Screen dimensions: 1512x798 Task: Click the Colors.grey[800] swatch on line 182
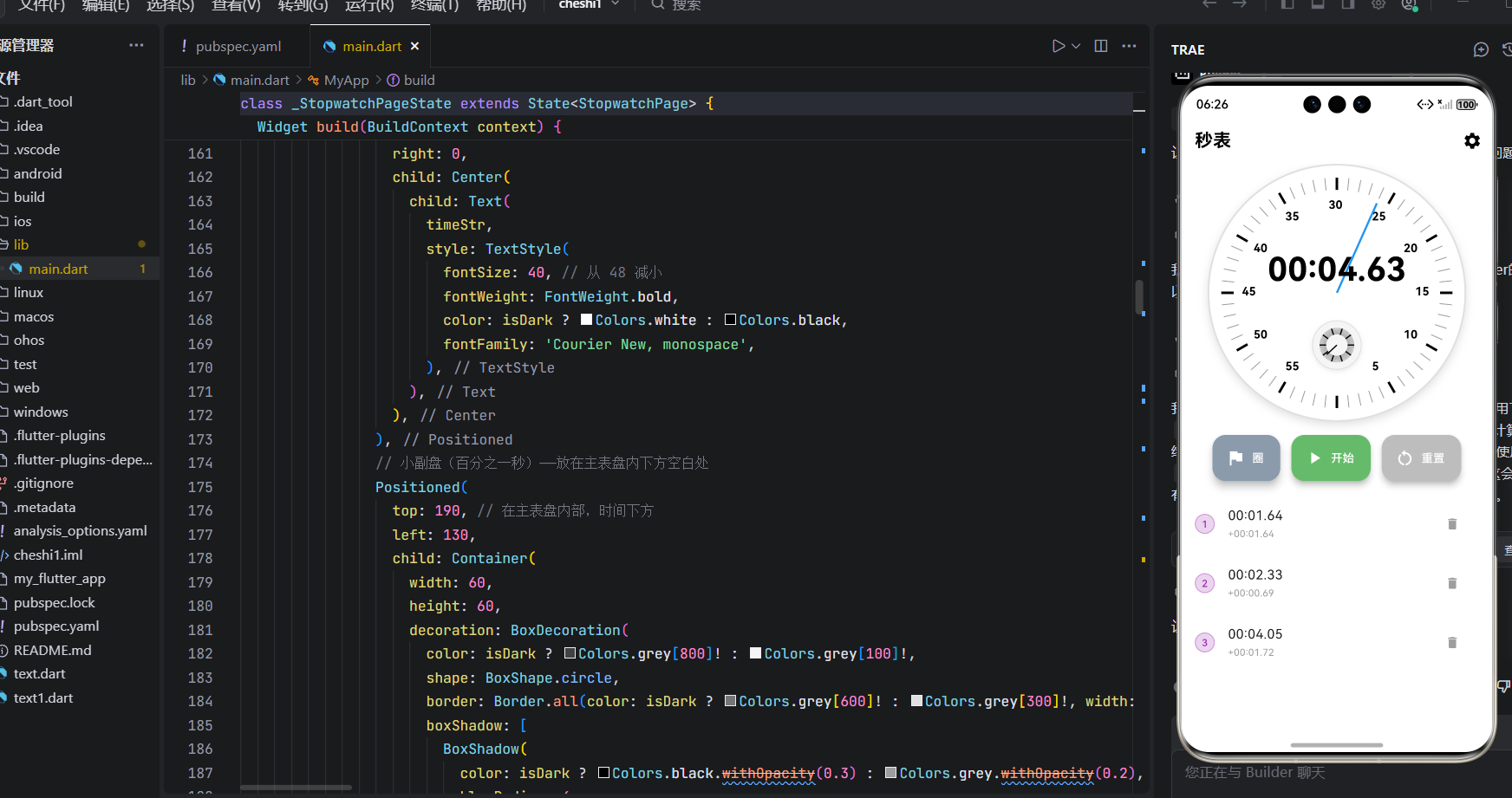coord(570,653)
